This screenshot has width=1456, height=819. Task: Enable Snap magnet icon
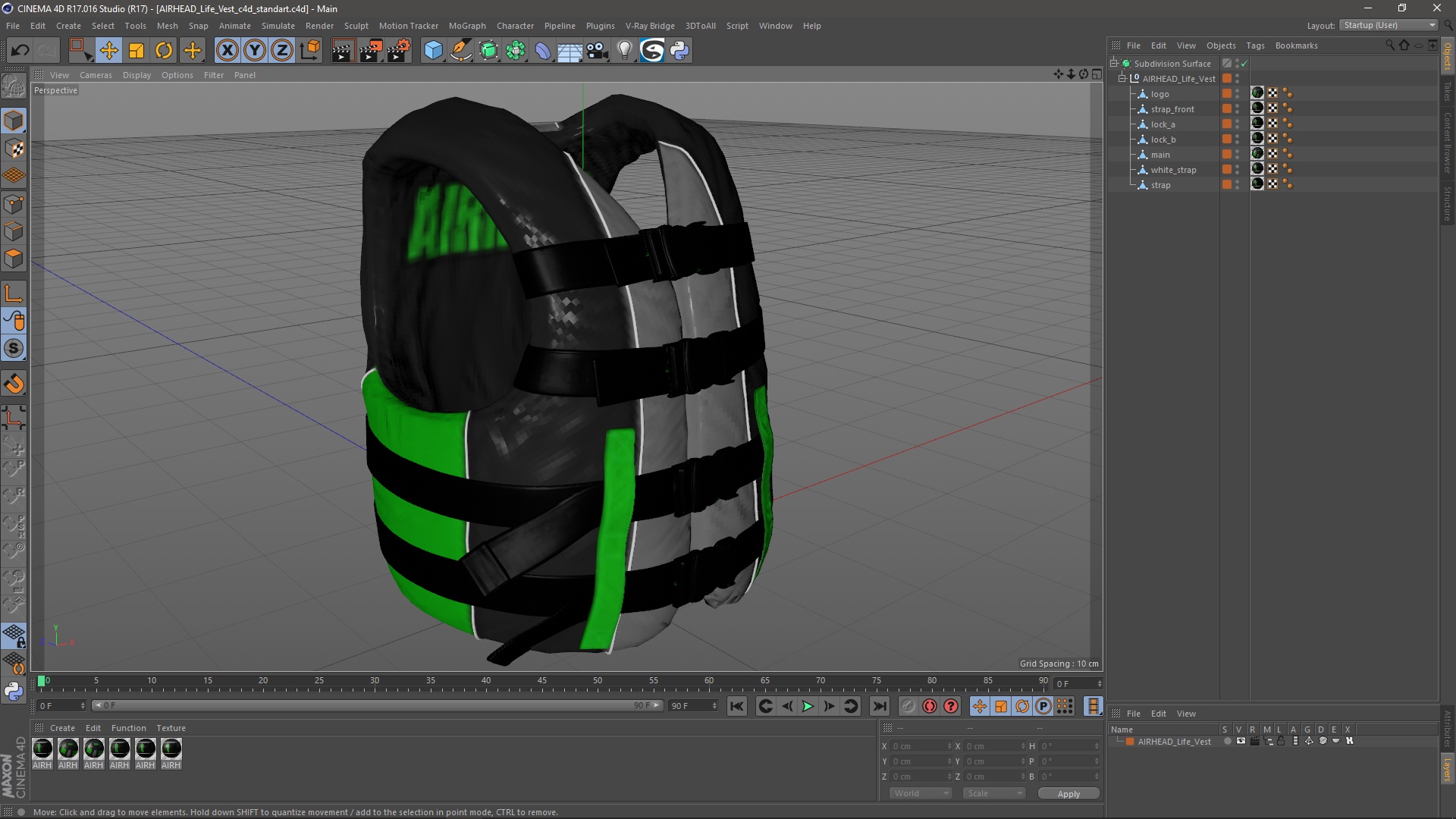pos(14,384)
